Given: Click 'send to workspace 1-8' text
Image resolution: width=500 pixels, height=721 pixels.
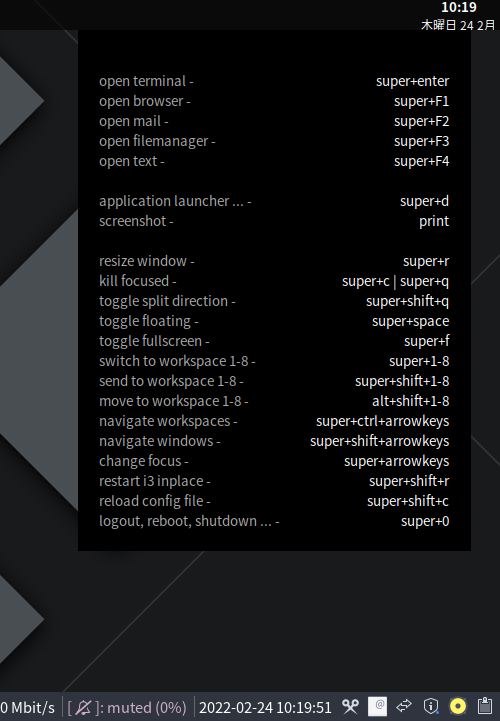Looking at the screenshot, I should 171,381.
